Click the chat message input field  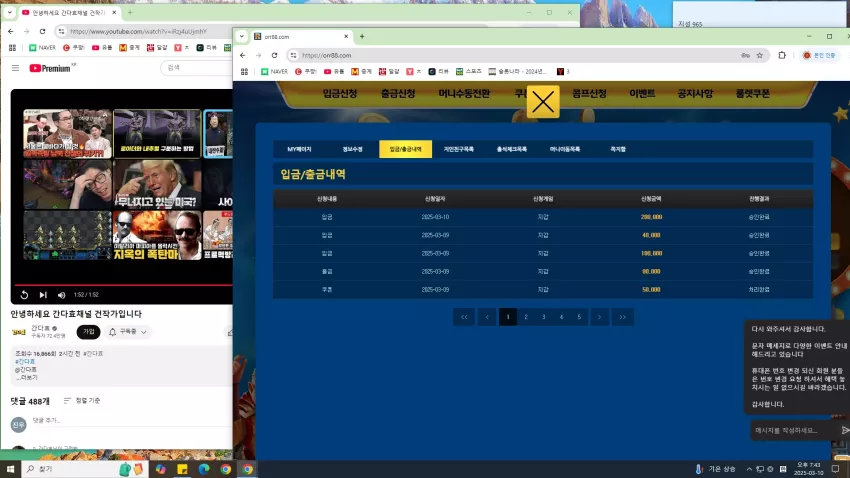coord(791,430)
